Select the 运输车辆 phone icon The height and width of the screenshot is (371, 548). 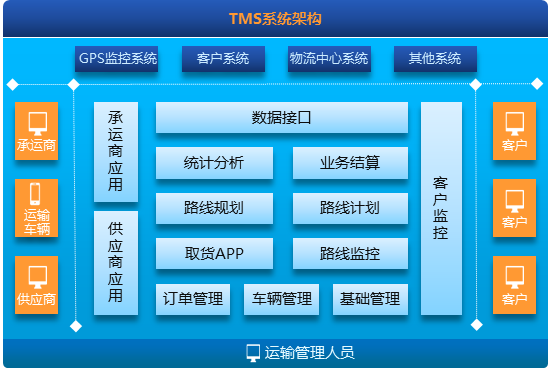35,194
